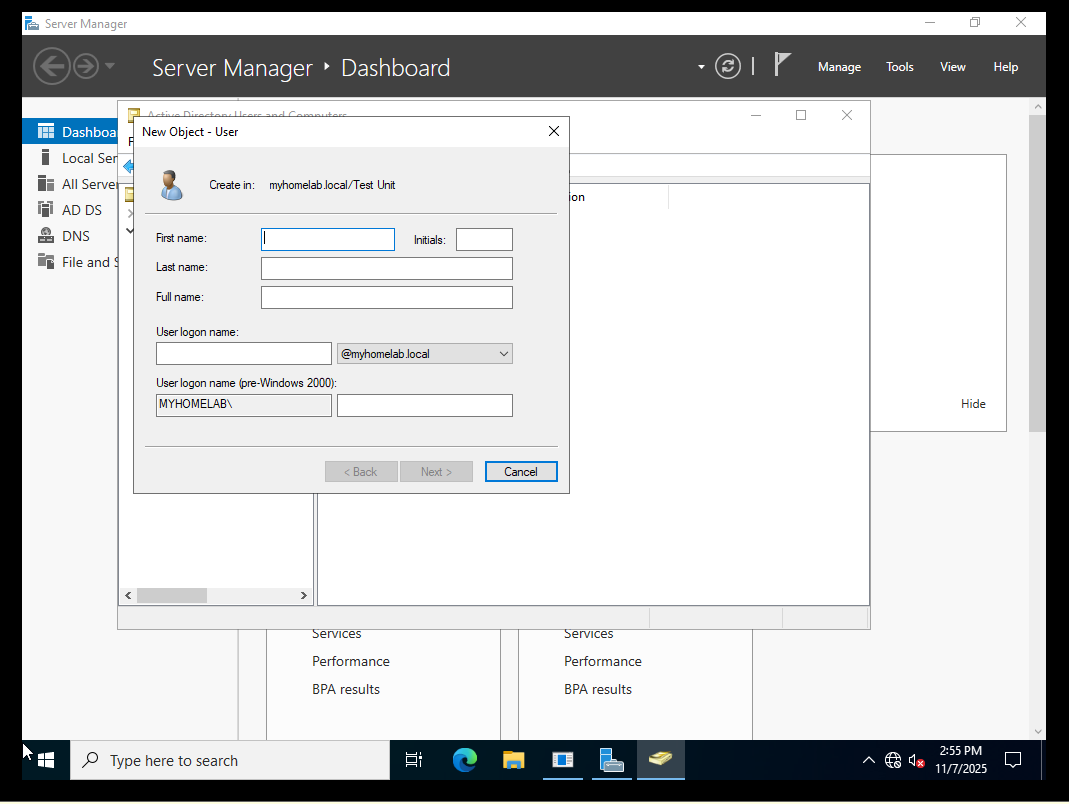Click the network globe tray icon
Viewport: 1069px width, 804px height.
point(893,761)
